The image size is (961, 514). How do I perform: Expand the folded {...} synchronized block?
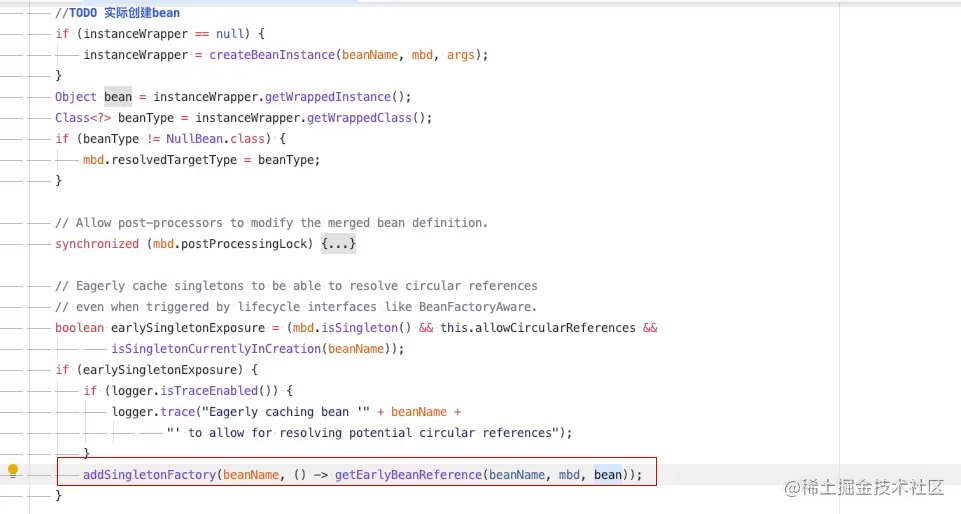click(x=338, y=244)
